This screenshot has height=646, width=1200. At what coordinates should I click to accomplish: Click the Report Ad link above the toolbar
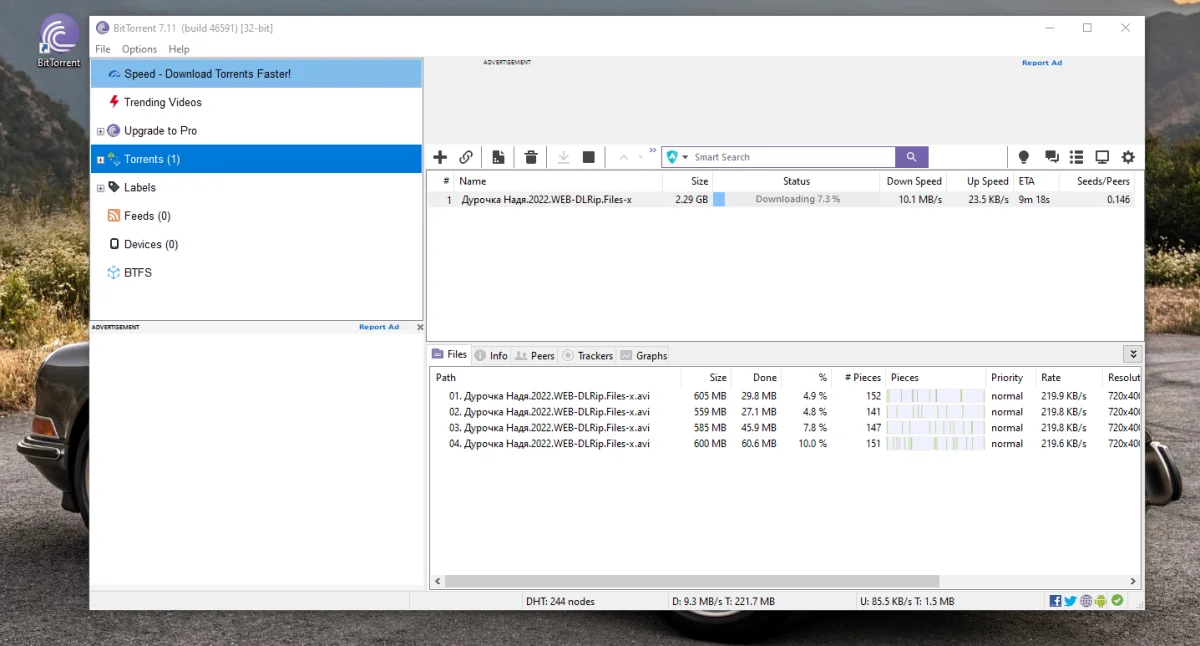click(x=1041, y=63)
